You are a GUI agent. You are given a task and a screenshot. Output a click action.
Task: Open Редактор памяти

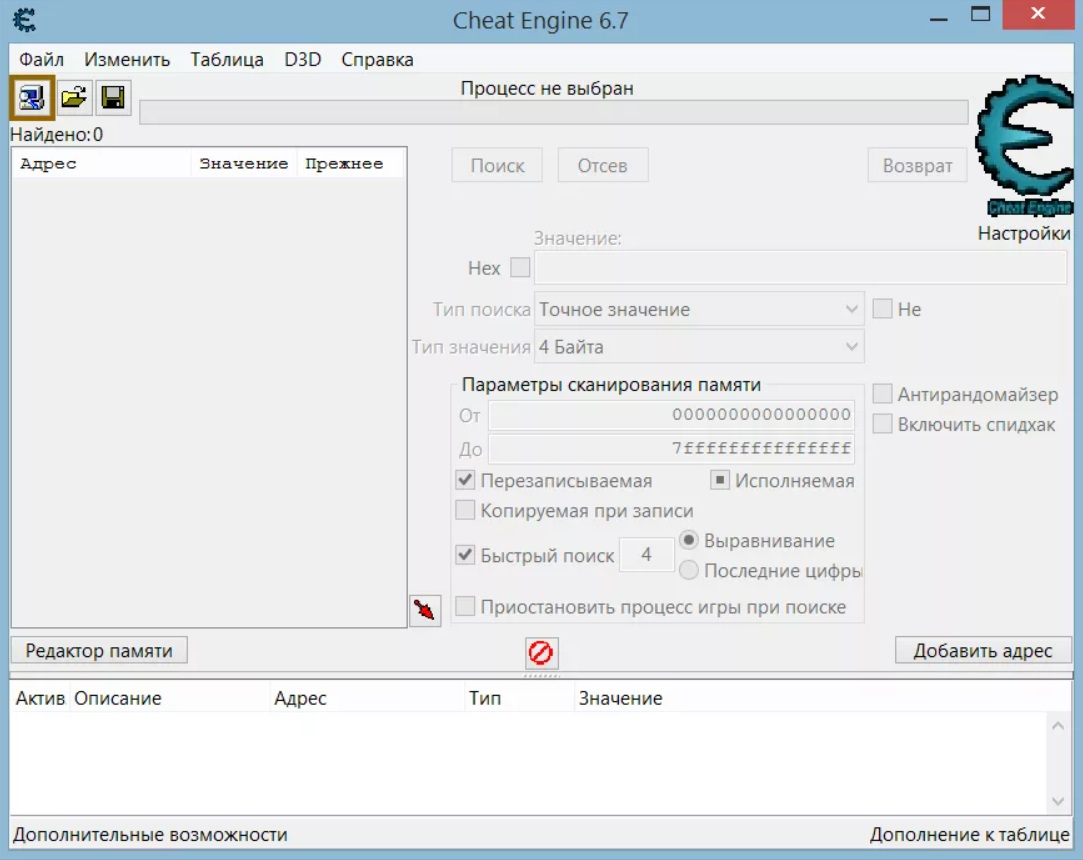[99, 651]
